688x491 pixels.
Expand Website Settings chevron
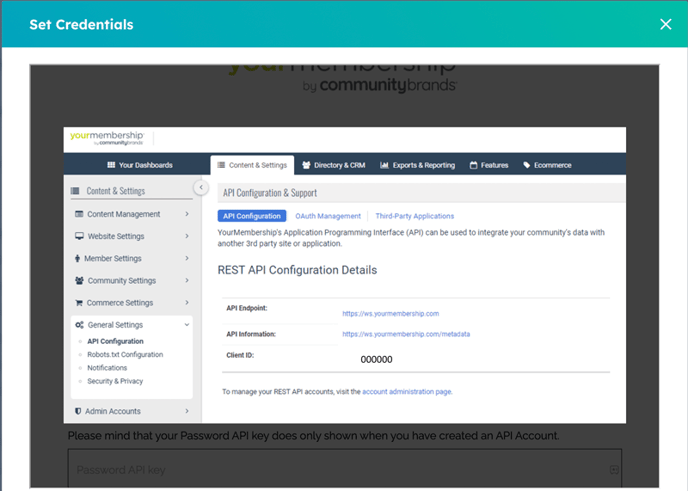point(187,236)
